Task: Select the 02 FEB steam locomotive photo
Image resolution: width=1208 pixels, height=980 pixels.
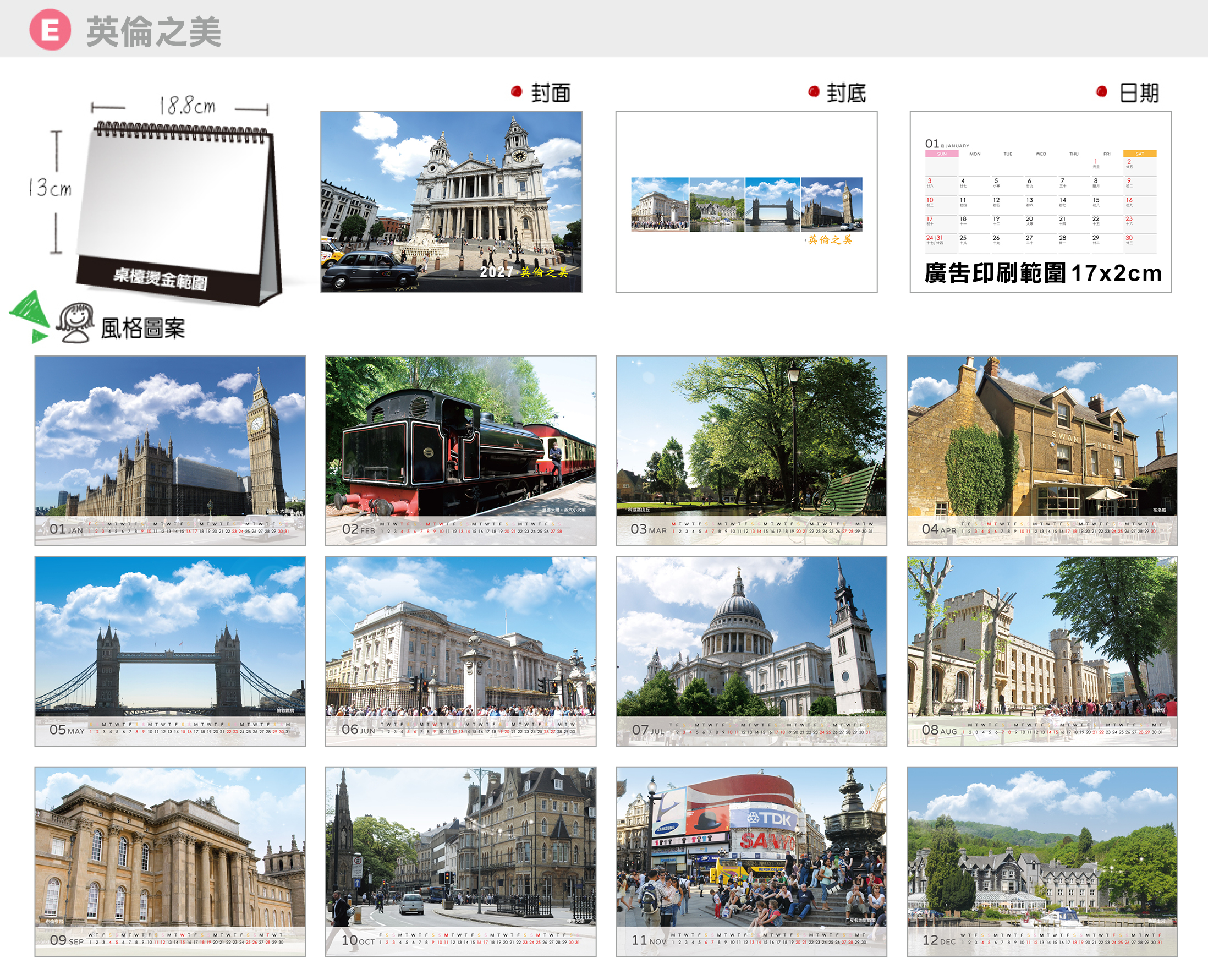Action: click(460, 451)
